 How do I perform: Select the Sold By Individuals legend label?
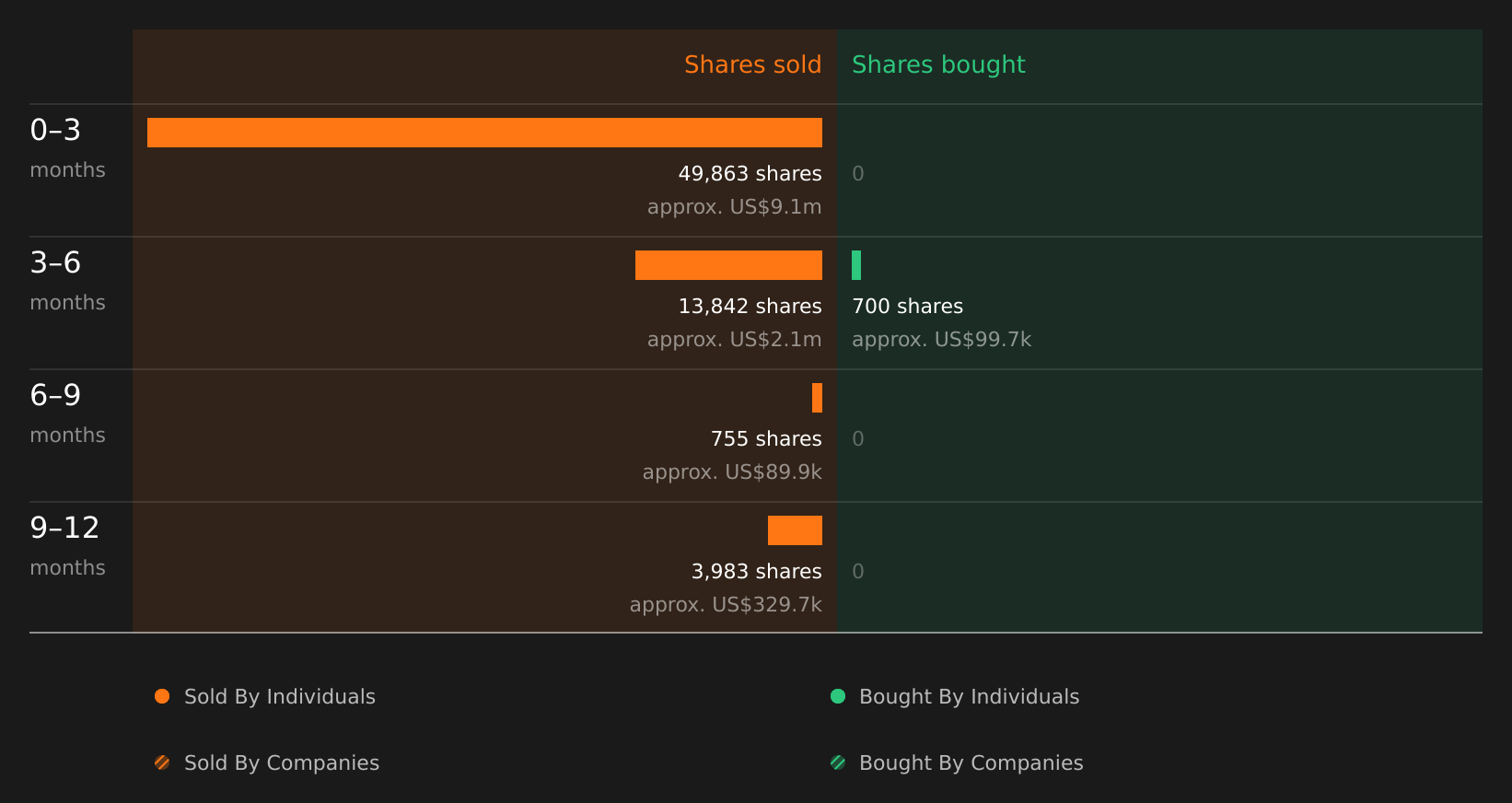point(280,697)
